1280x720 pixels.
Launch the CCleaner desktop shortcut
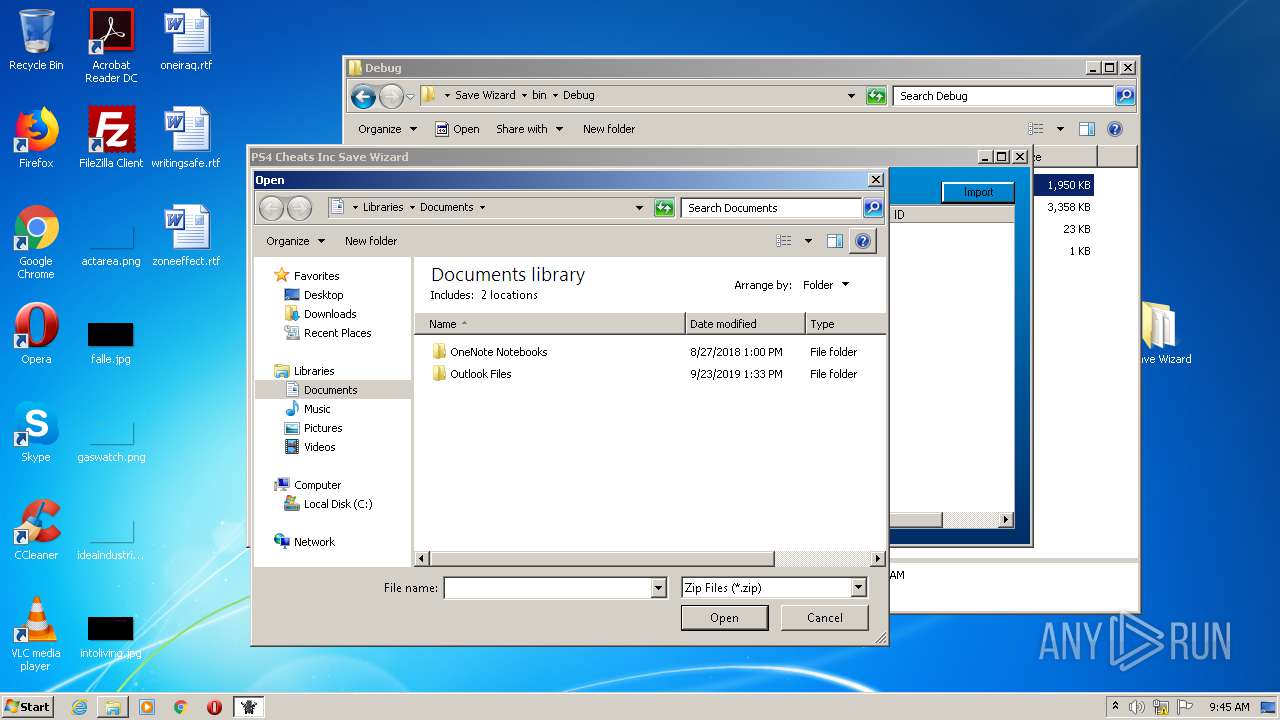(36, 530)
